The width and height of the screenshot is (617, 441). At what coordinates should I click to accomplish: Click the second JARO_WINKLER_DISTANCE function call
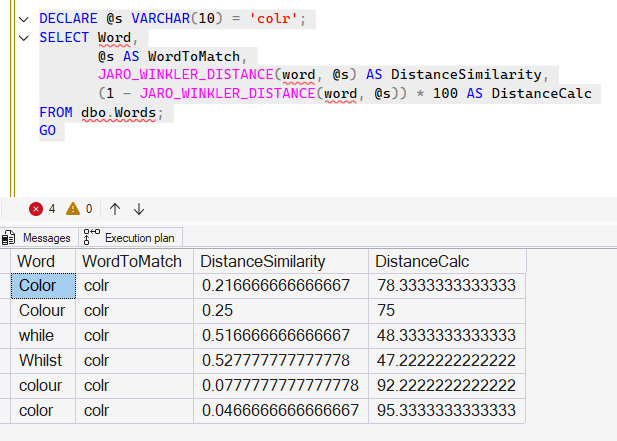pos(227,94)
